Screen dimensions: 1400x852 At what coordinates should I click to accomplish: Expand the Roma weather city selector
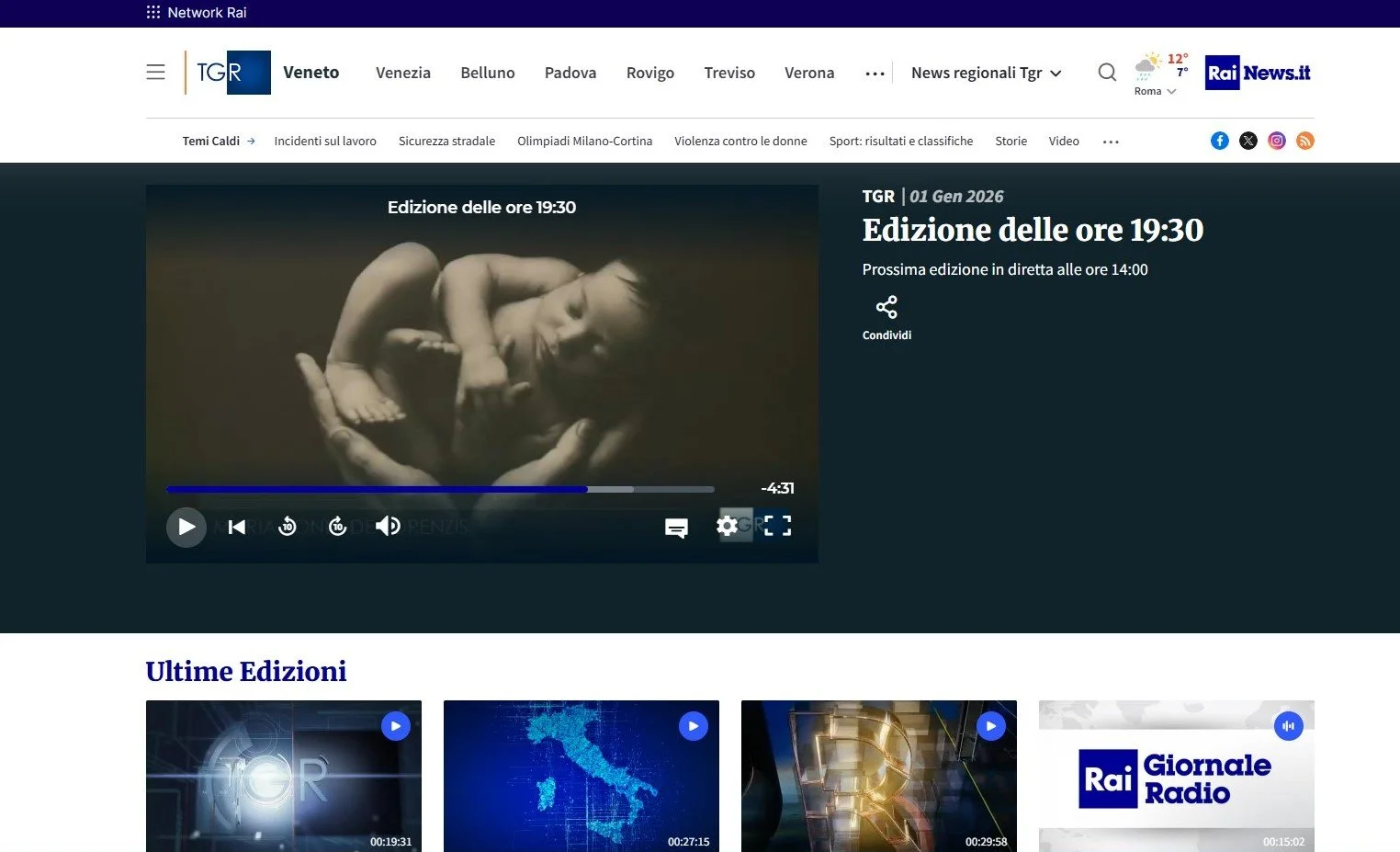1155,92
